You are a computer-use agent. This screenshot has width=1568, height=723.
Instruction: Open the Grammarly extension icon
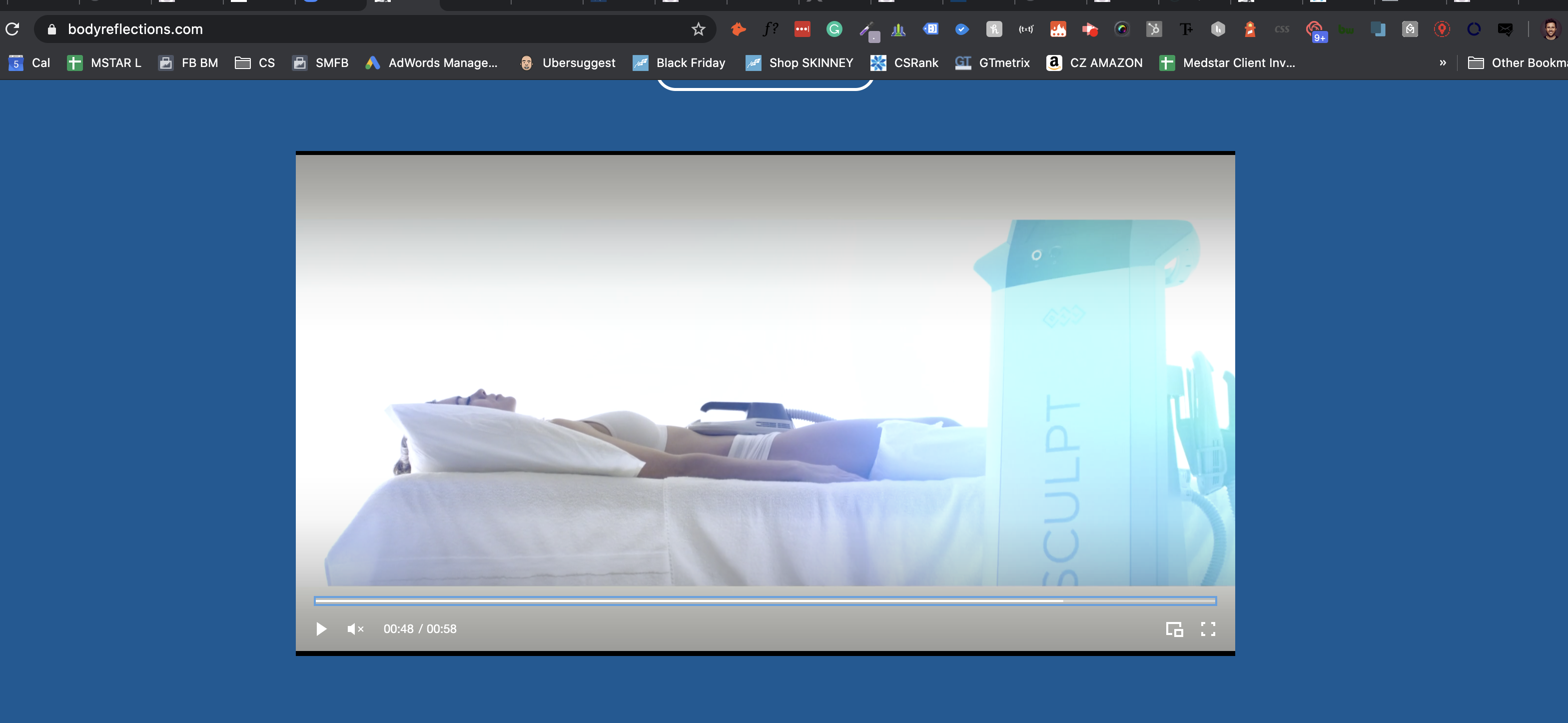click(834, 28)
